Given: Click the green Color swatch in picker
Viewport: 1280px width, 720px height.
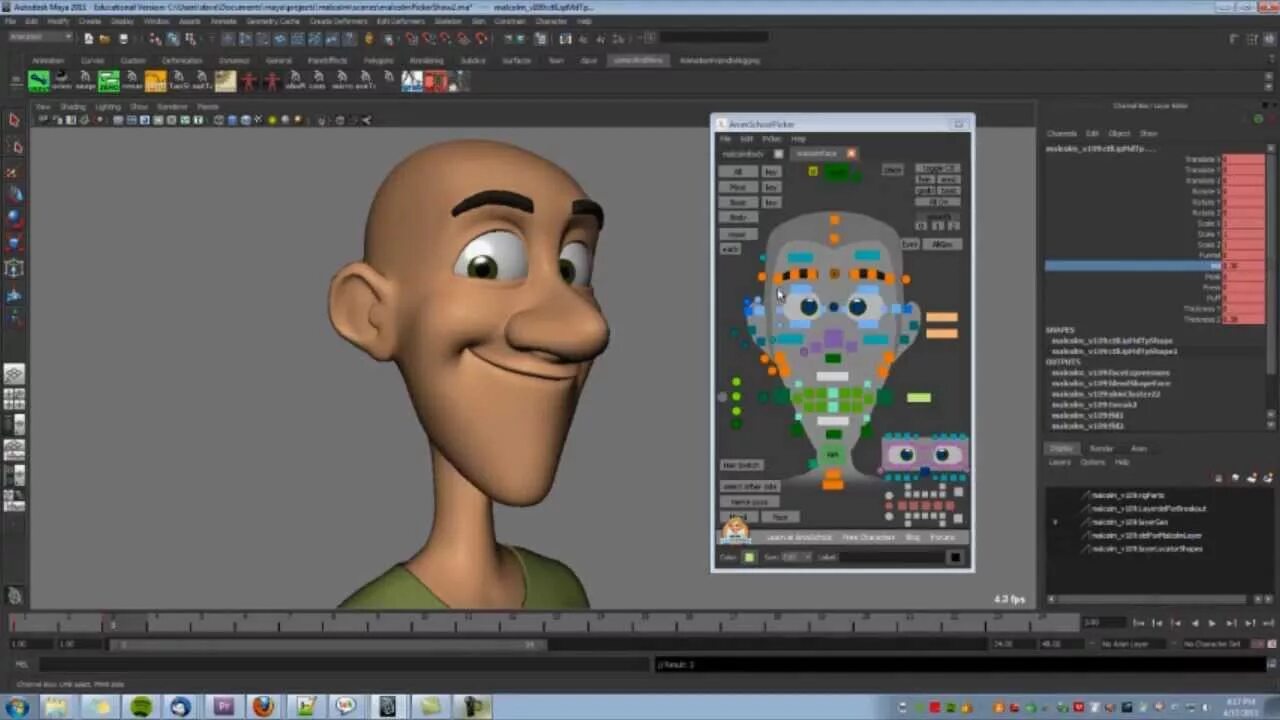Looking at the screenshot, I should [749, 557].
